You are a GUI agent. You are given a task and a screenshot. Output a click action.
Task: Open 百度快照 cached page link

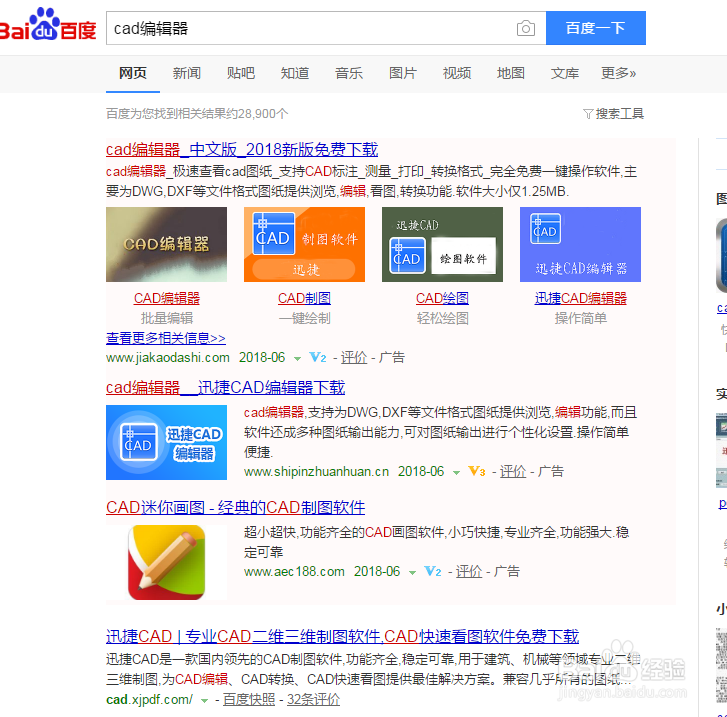(249, 699)
